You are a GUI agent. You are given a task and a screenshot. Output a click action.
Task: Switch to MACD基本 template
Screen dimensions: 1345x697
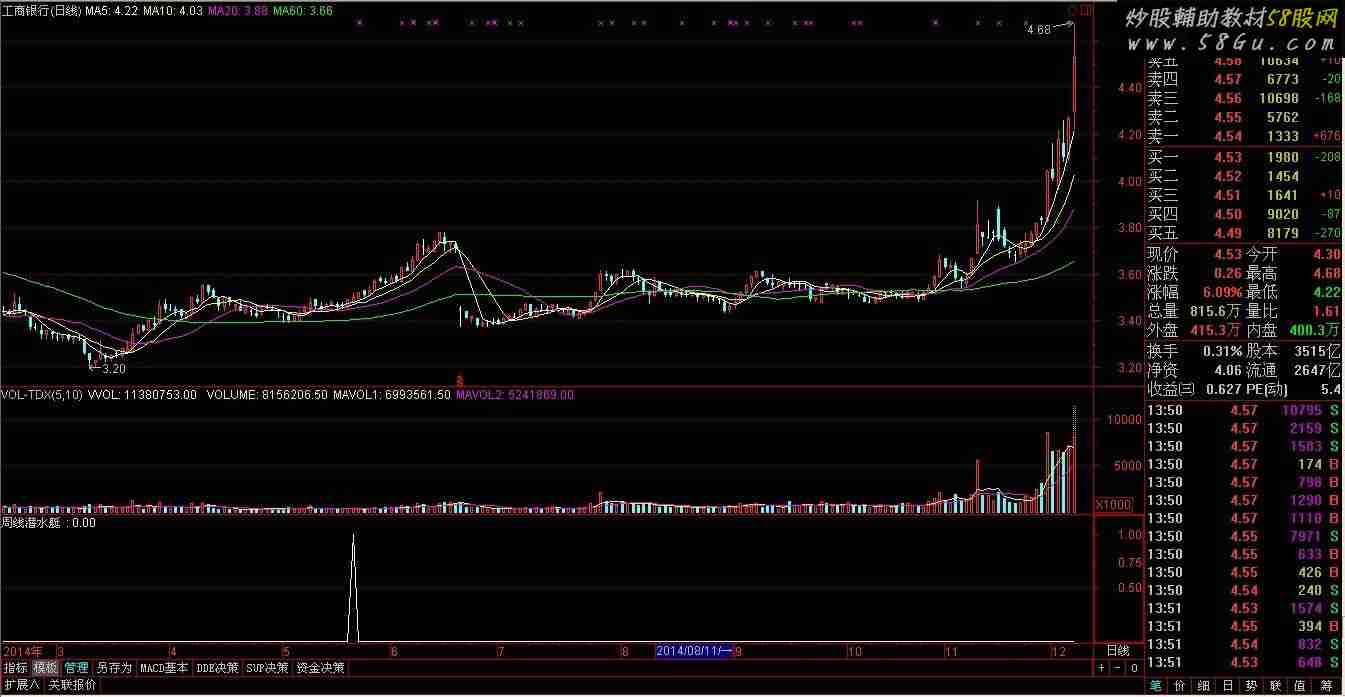pyautogui.click(x=164, y=668)
